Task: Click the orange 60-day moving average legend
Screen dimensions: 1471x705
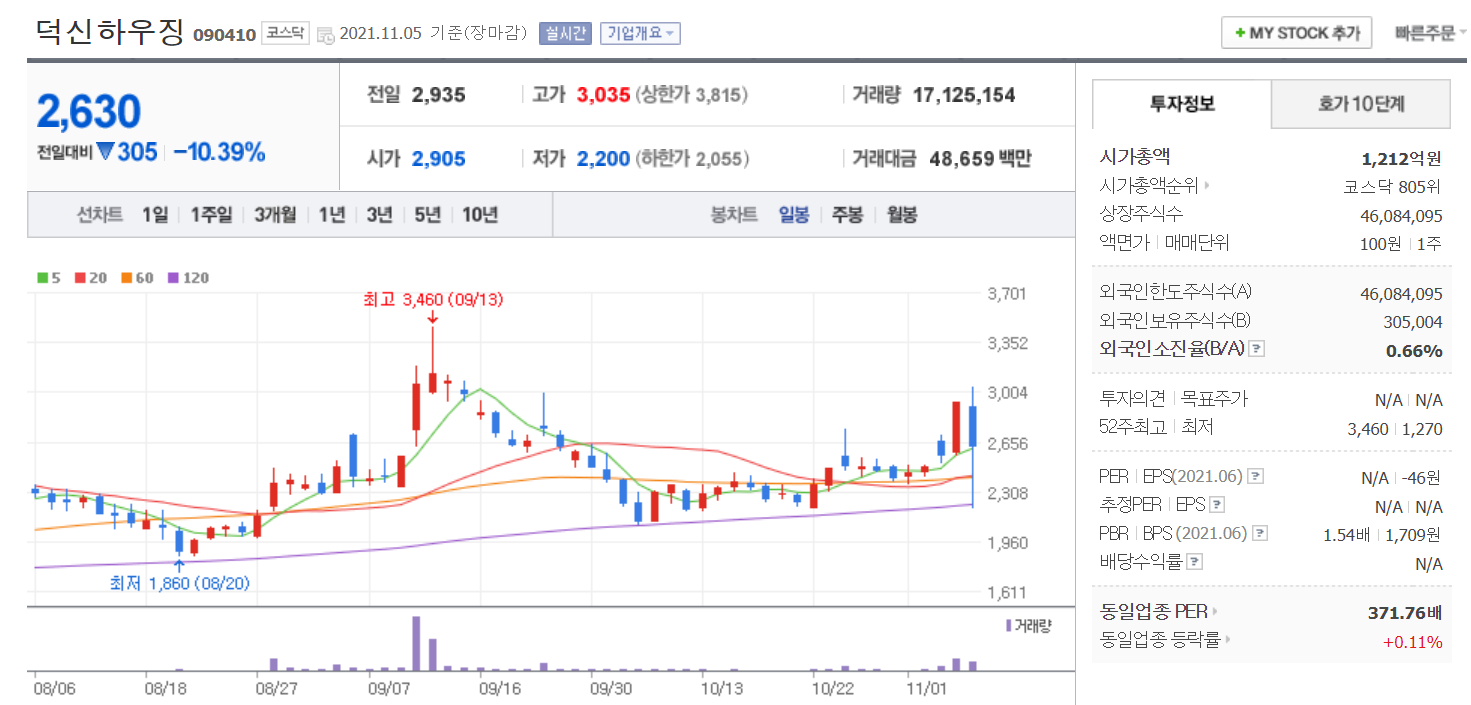Action: tap(138, 278)
